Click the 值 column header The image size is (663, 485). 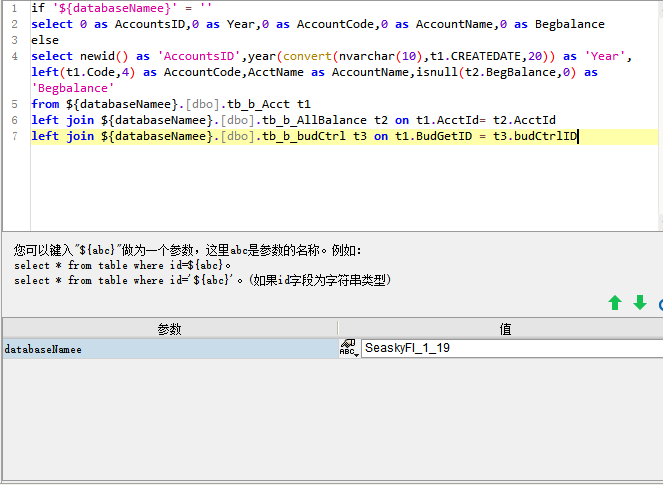click(505, 329)
